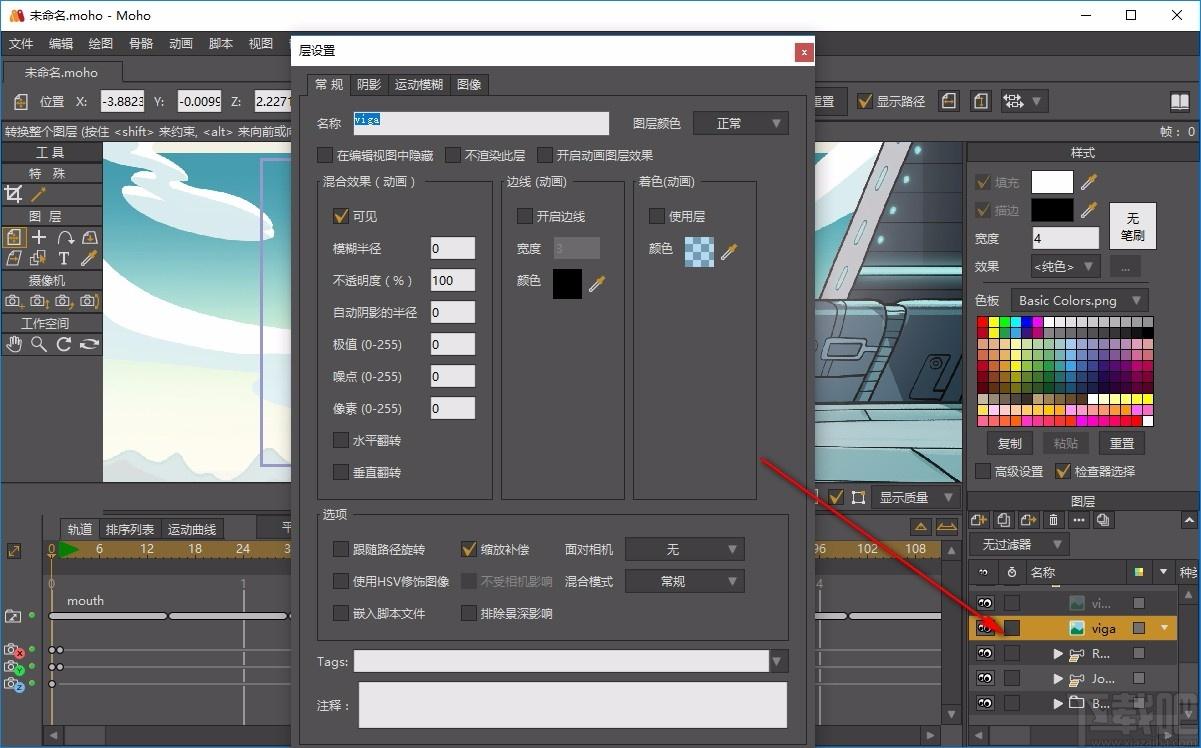This screenshot has width=1201, height=748.
Task: Select the curved arrow follow path tool
Action: point(65,237)
